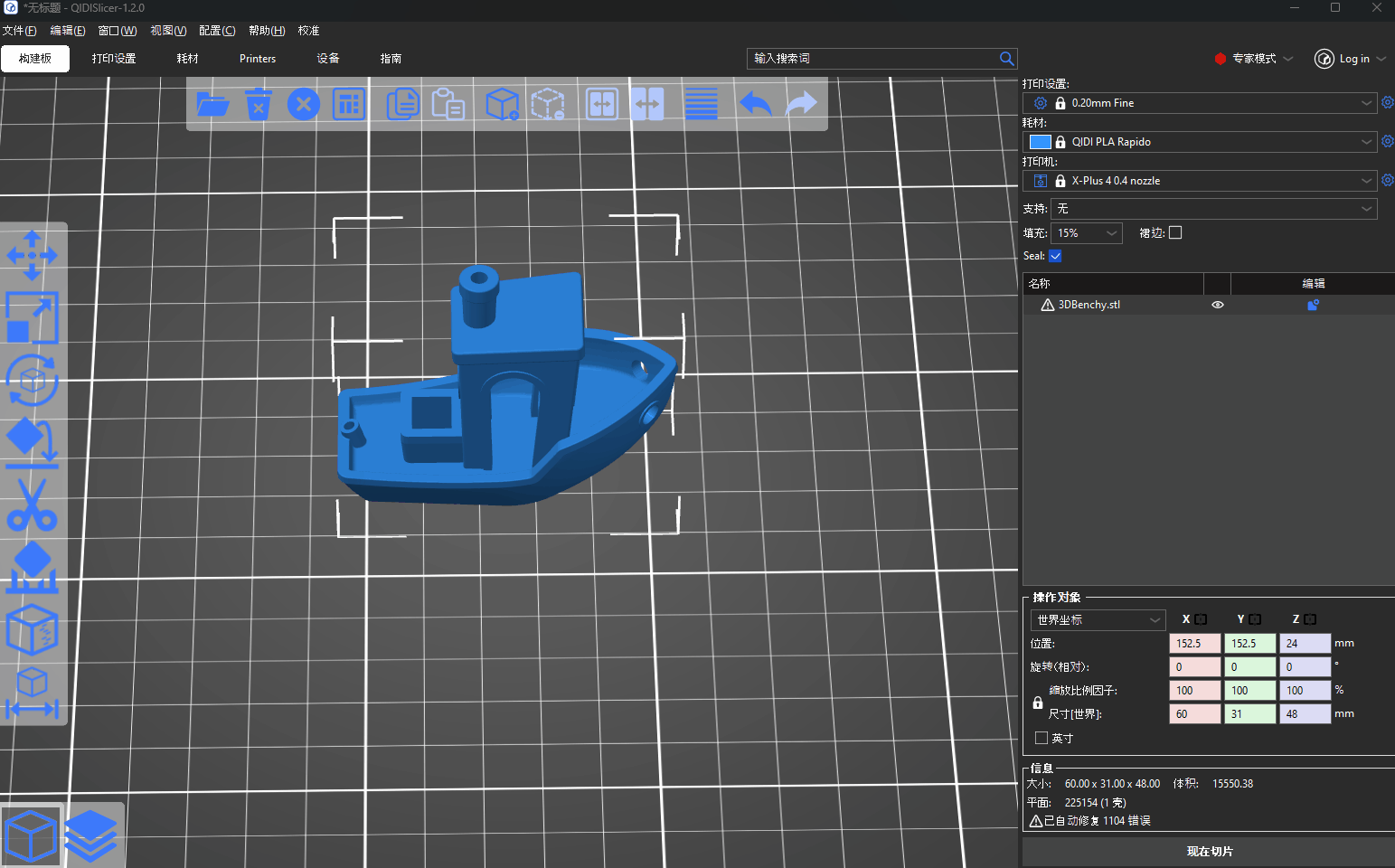
Task: Click the 3DBenchy.stl edit settings icon
Action: [x=1313, y=305]
